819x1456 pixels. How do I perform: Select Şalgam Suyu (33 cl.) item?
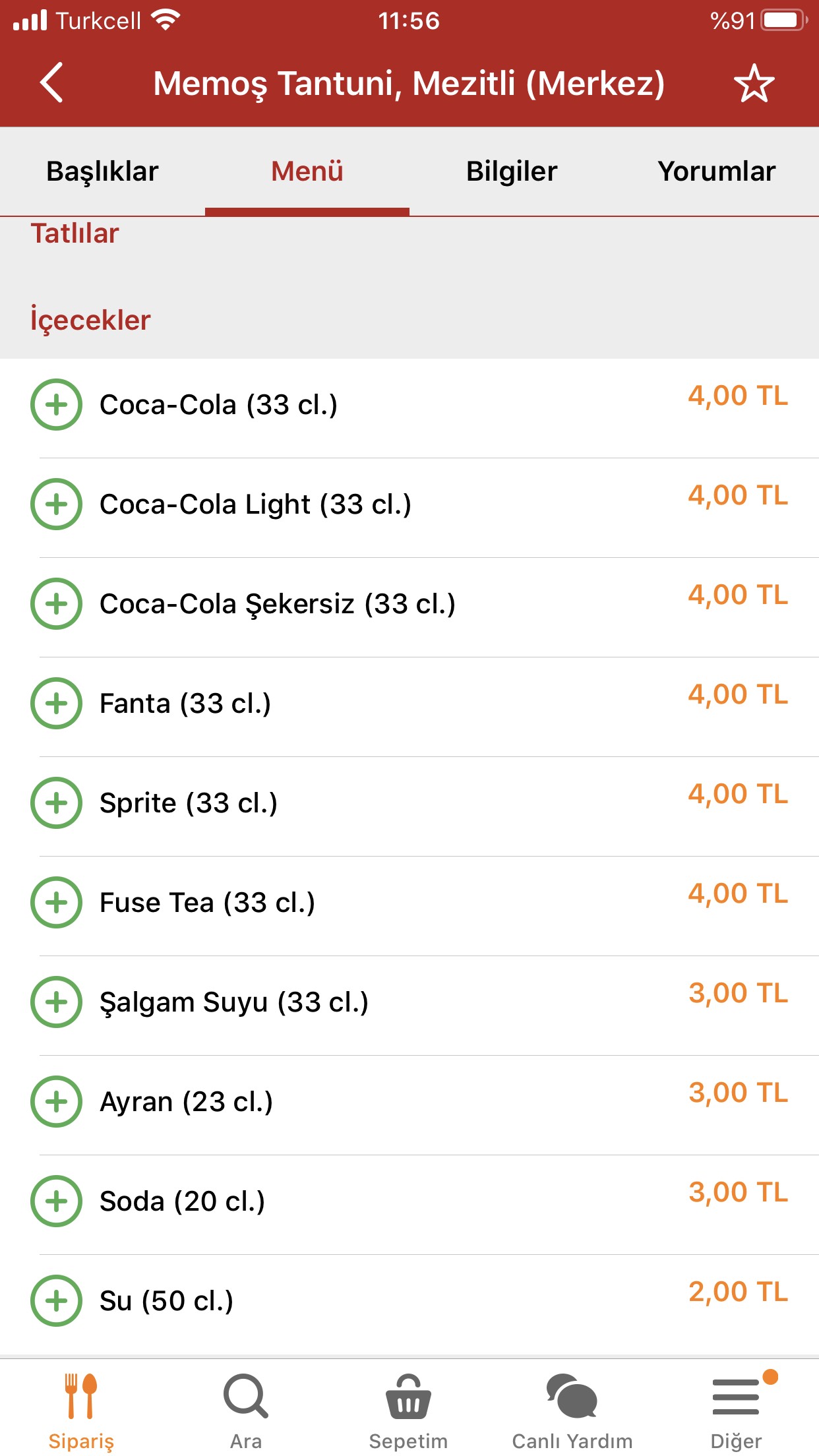[409, 1002]
